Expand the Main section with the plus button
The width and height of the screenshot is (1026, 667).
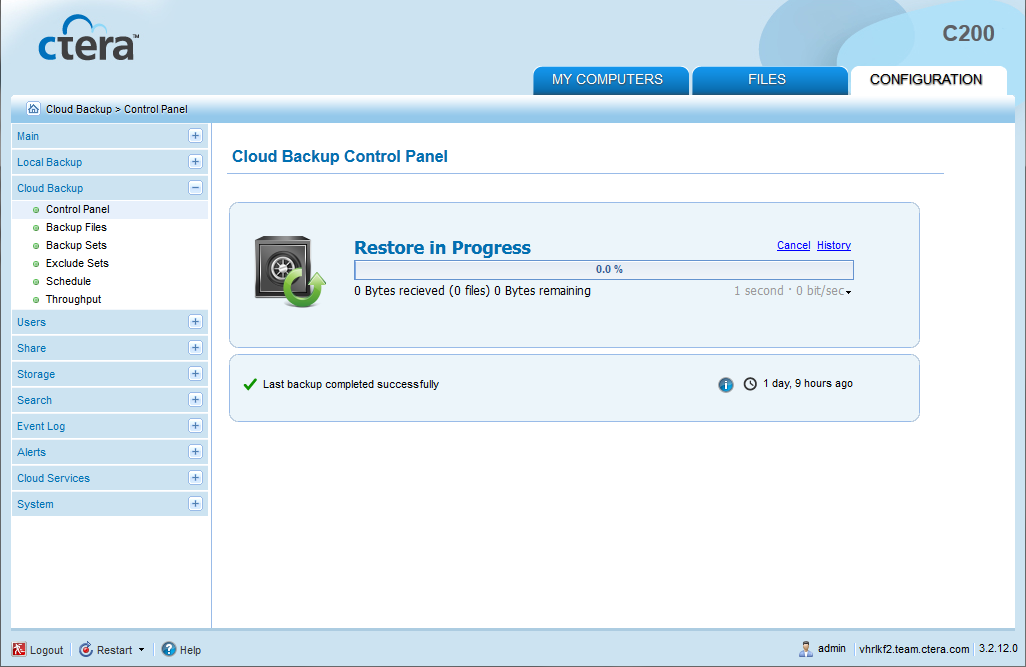[x=195, y=135]
